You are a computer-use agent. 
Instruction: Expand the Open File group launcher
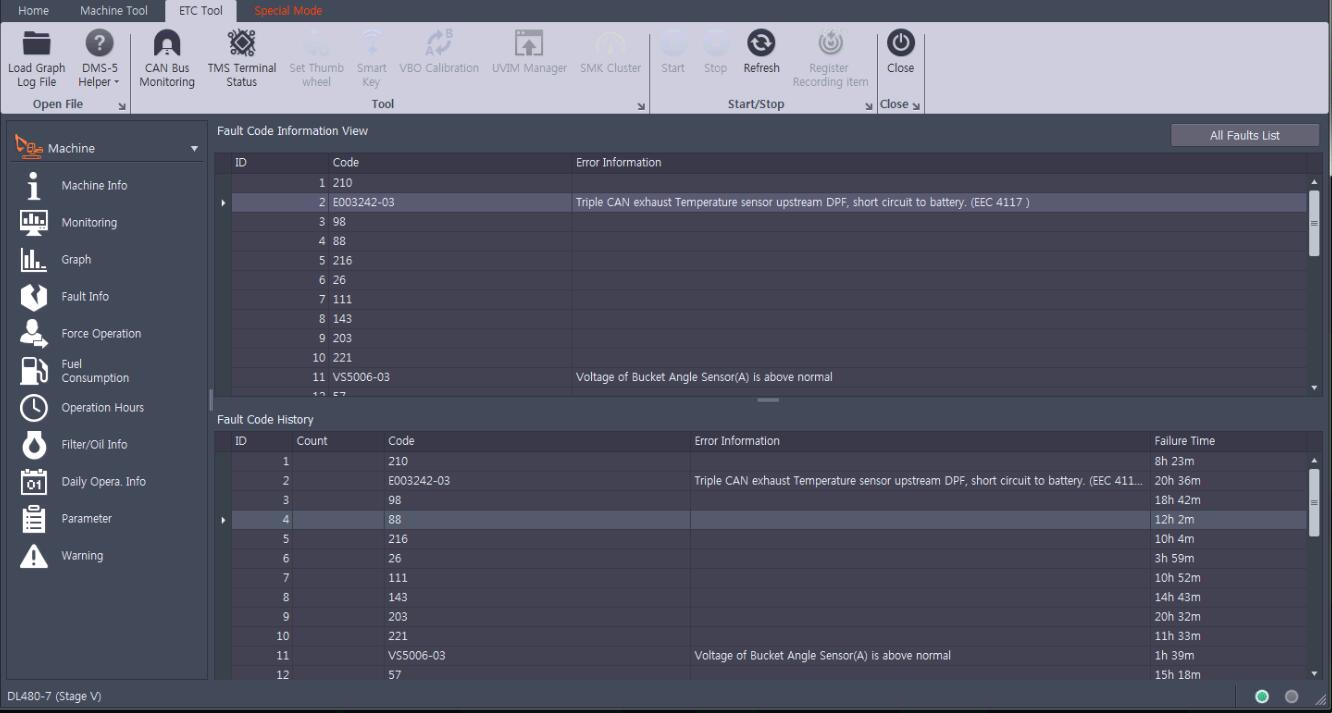[x=123, y=105]
